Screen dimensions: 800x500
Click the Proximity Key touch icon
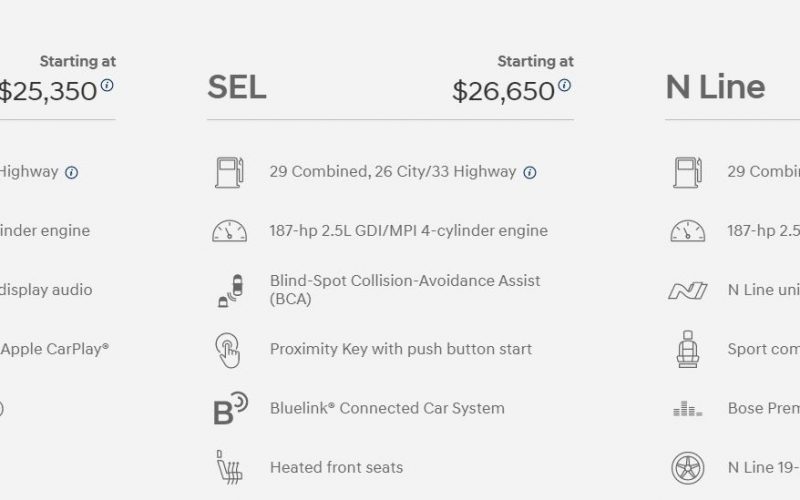(228, 350)
